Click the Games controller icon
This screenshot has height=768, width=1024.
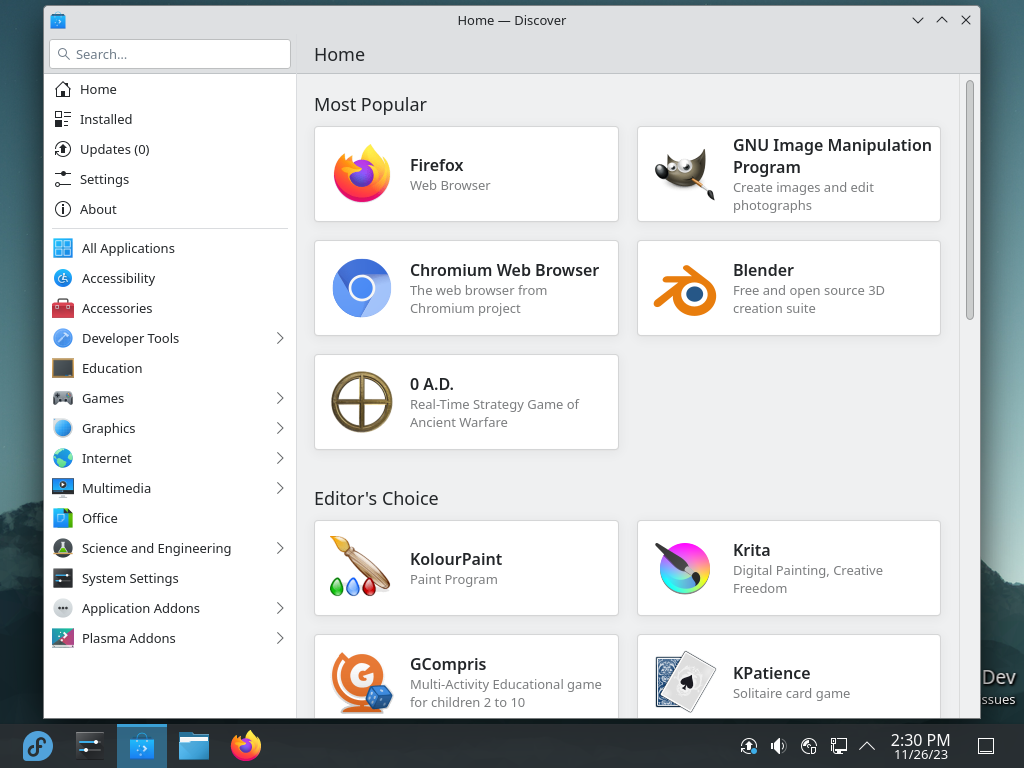(63, 398)
